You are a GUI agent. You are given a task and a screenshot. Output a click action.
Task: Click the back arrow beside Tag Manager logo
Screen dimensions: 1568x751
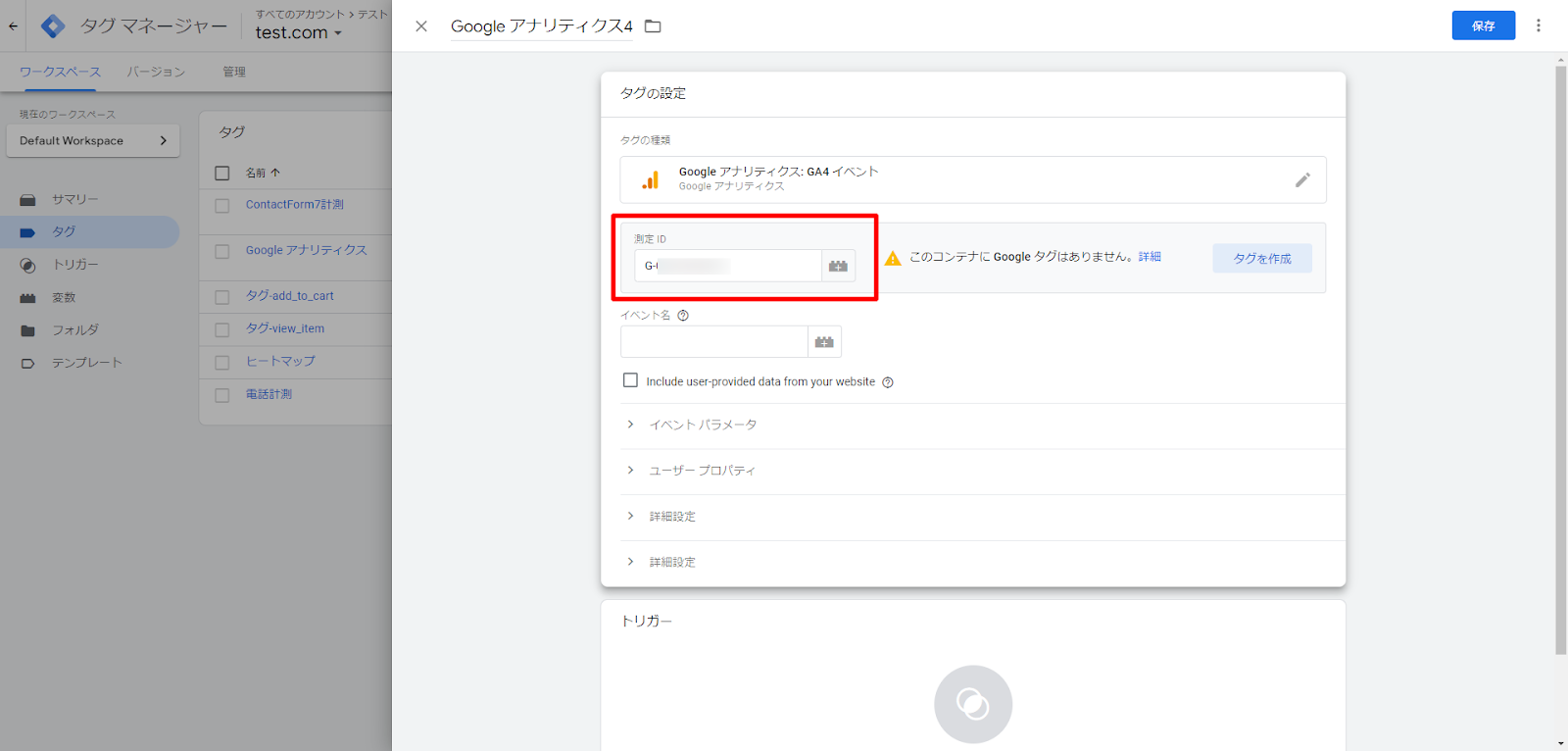pyautogui.click(x=13, y=26)
